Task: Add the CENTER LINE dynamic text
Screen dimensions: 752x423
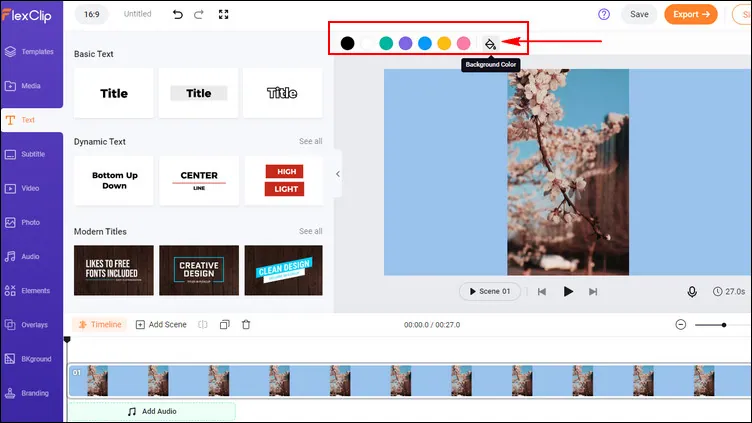Action: tap(199, 180)
